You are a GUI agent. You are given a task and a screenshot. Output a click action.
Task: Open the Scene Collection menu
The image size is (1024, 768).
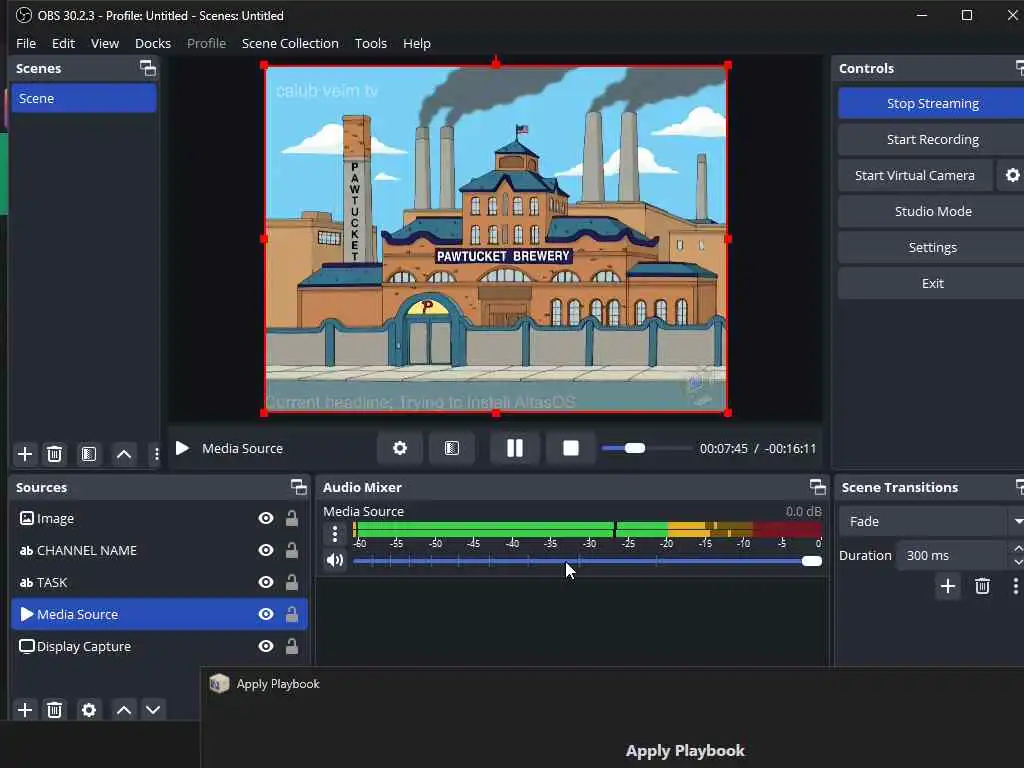291,43
